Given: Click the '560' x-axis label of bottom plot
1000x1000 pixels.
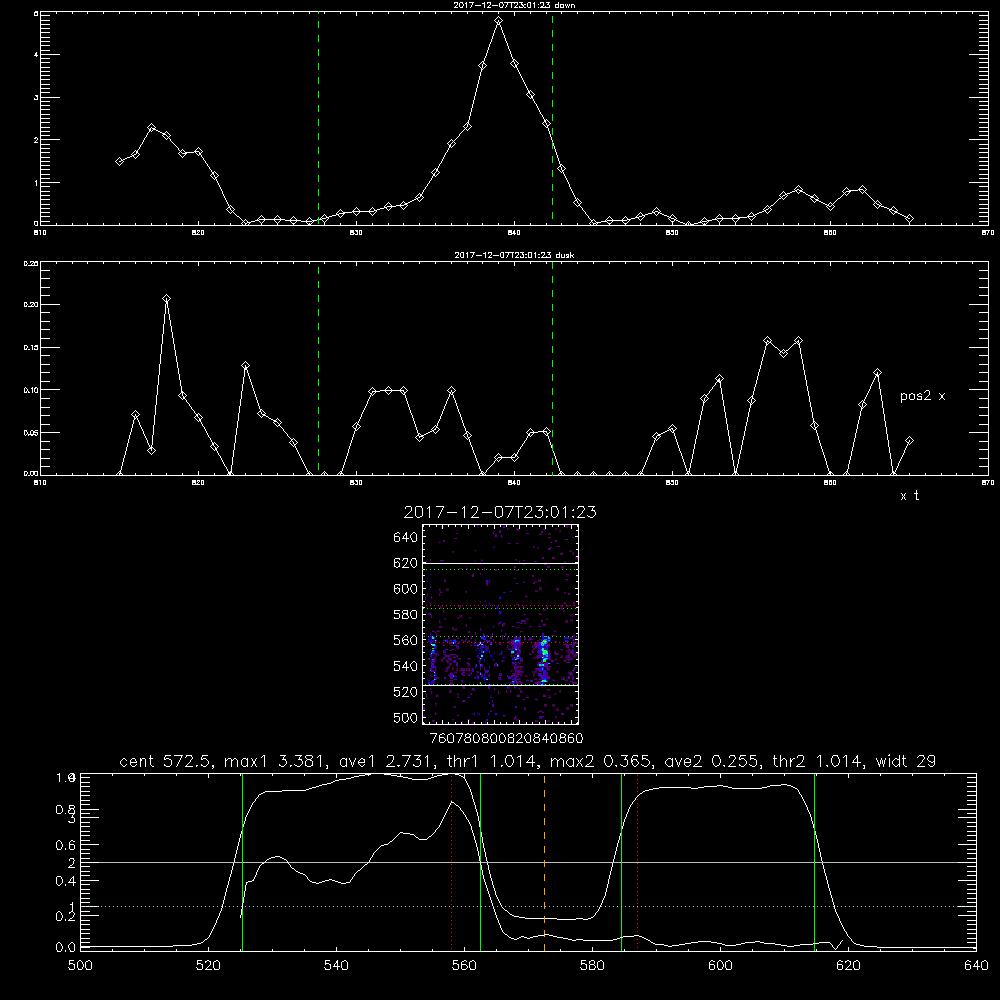Looking at the screenshot, I should (x=464, y=965).
